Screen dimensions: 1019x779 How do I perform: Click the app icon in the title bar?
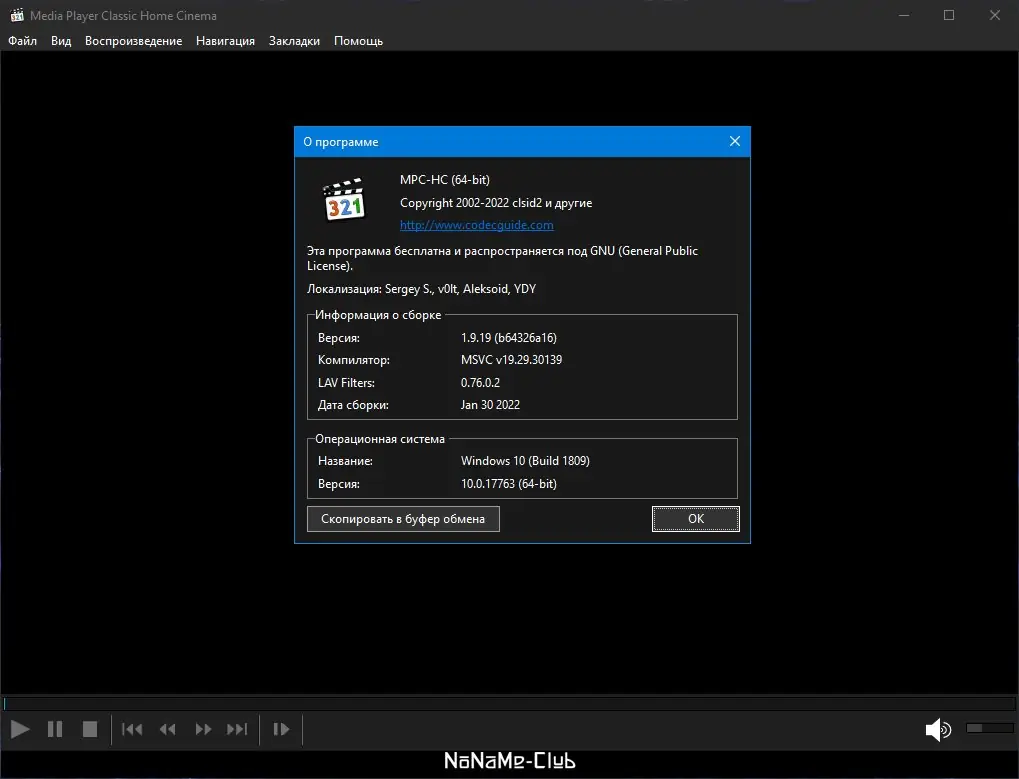click(17, 15)
